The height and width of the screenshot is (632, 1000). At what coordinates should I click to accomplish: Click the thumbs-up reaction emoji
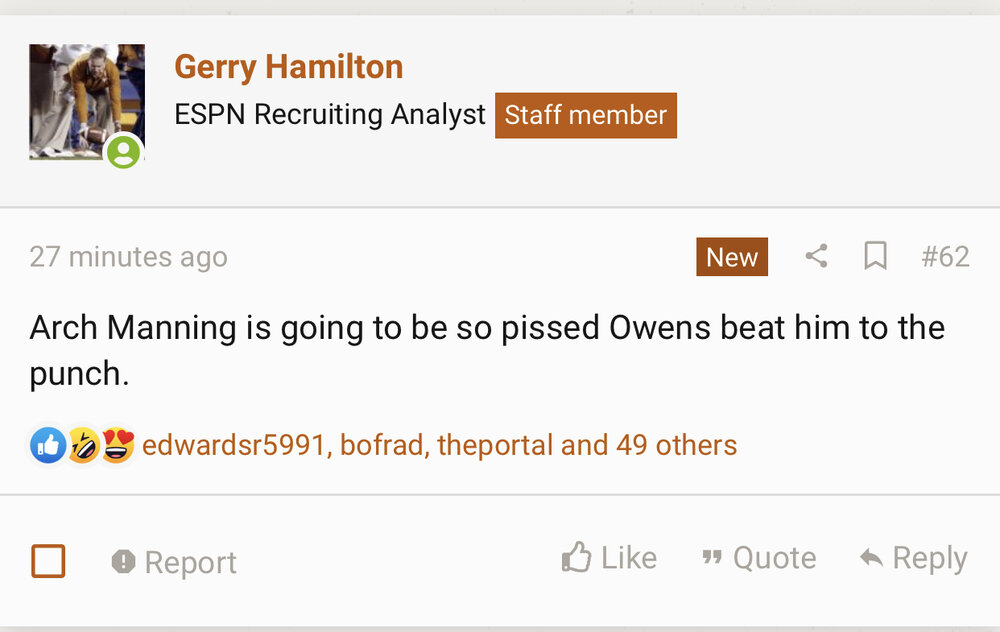click(48, 445)
